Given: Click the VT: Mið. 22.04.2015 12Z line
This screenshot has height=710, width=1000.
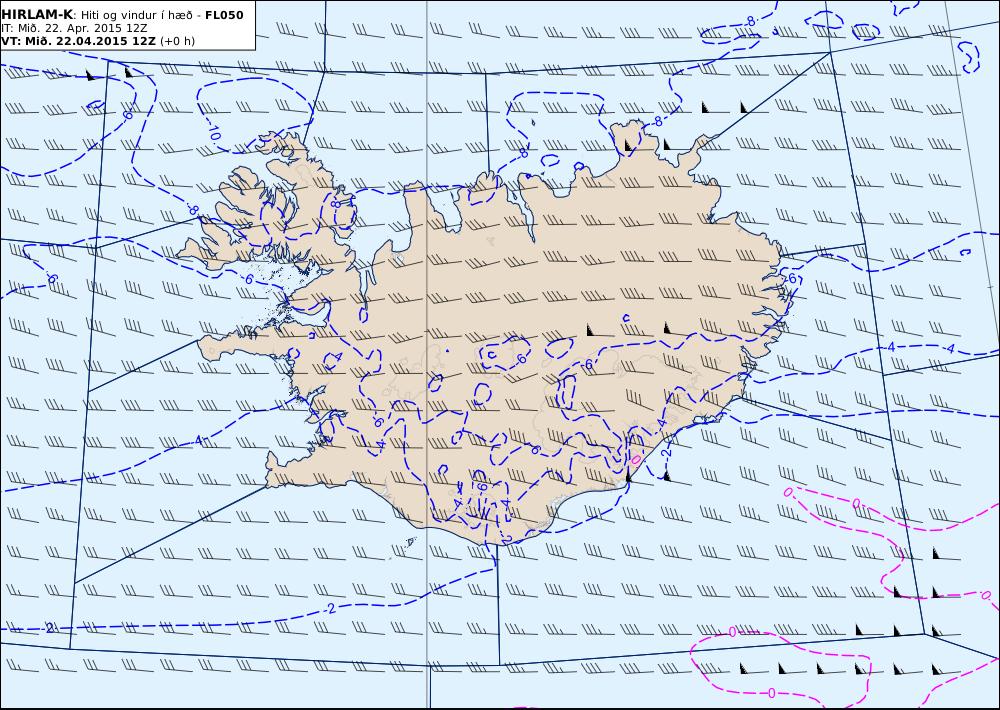Looking at the screenshot, I should coord(78,41).
